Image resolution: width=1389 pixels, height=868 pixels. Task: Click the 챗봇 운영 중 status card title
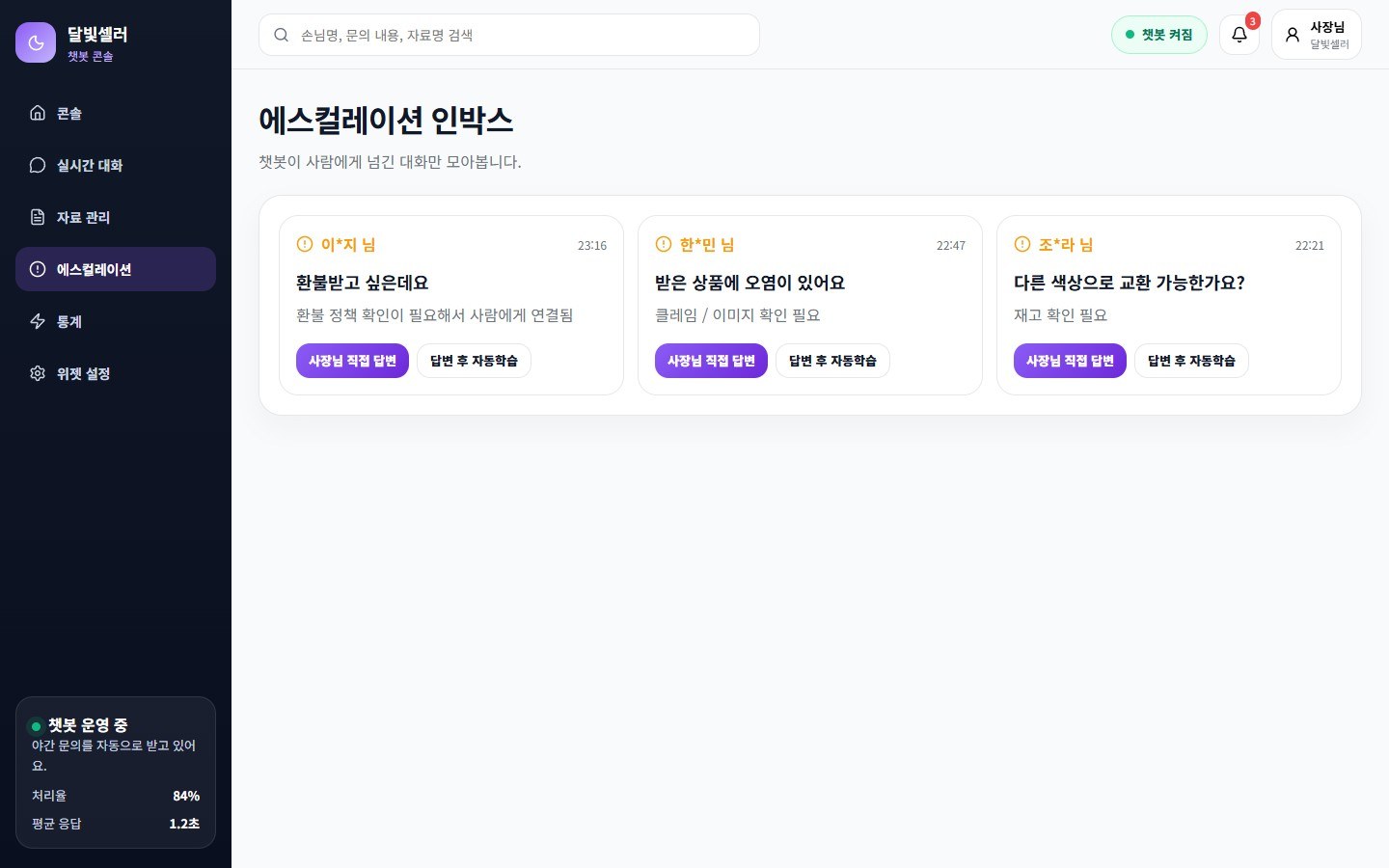88,725
